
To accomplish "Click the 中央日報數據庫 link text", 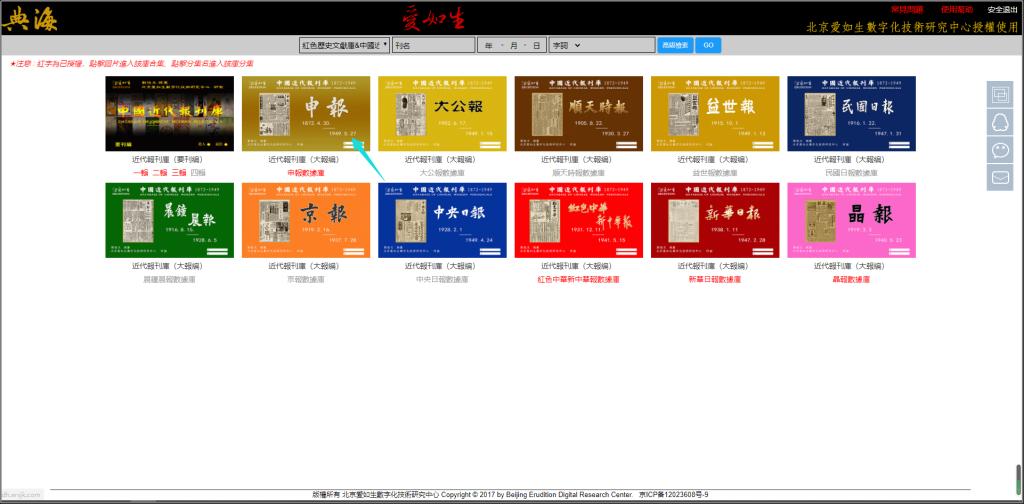I will [x=442, y=279].
